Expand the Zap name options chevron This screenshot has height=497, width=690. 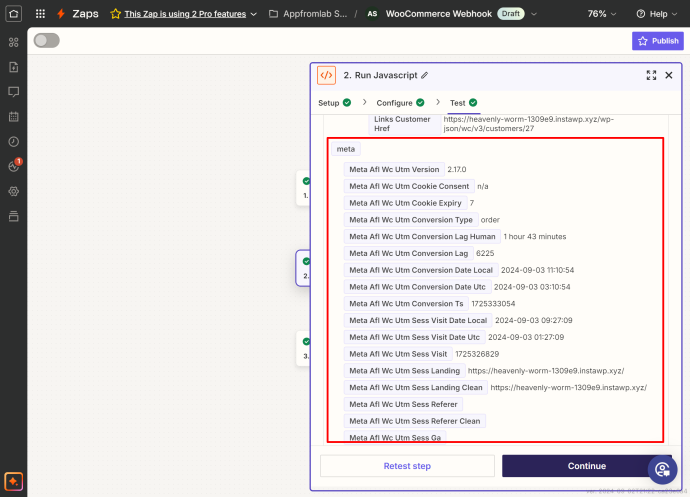tap(534, 14)
